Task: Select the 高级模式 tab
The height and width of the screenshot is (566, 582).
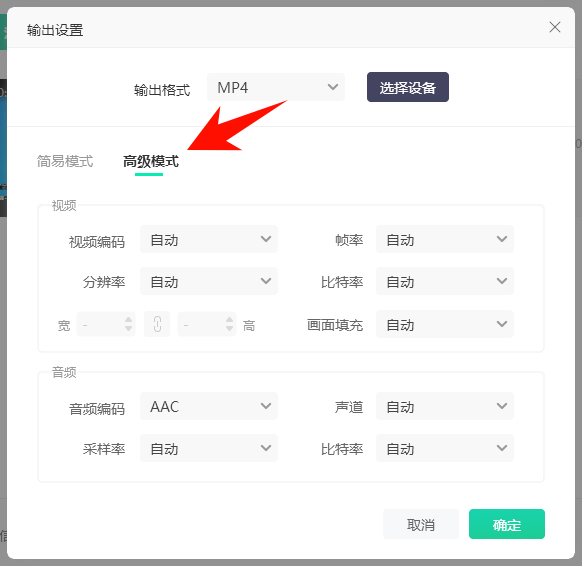Action: (x=151, y=161)
